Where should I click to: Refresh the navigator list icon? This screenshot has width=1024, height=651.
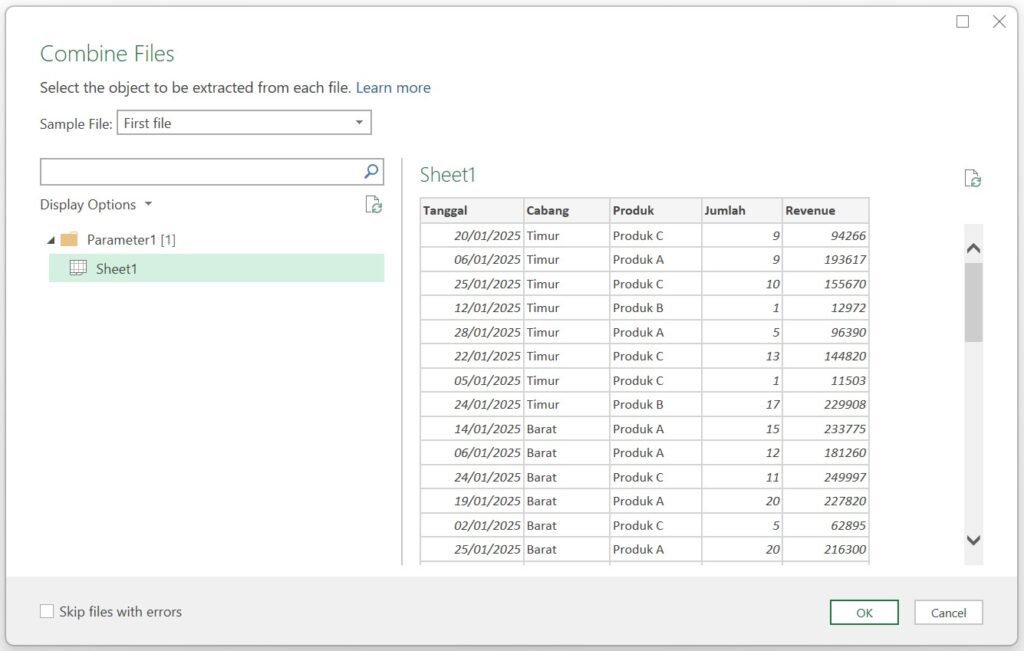coord(373,205)
